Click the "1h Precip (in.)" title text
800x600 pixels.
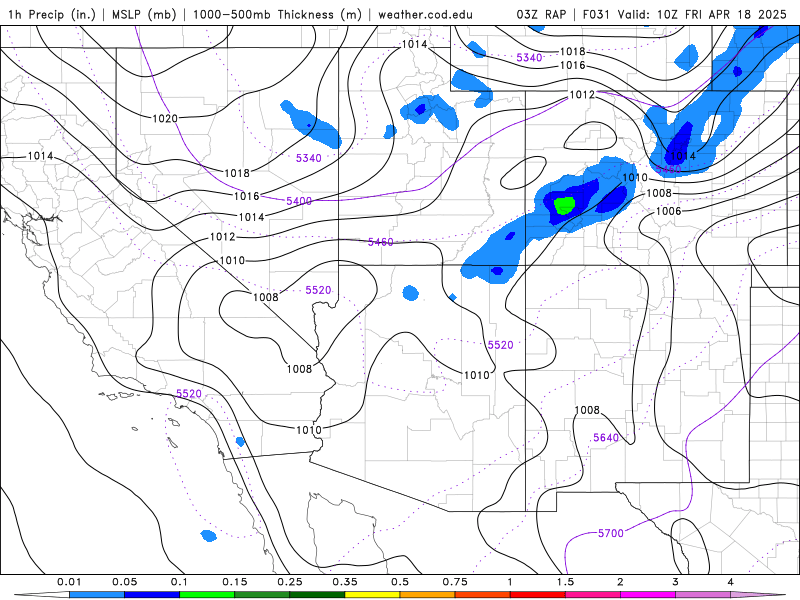coord(52,14)
